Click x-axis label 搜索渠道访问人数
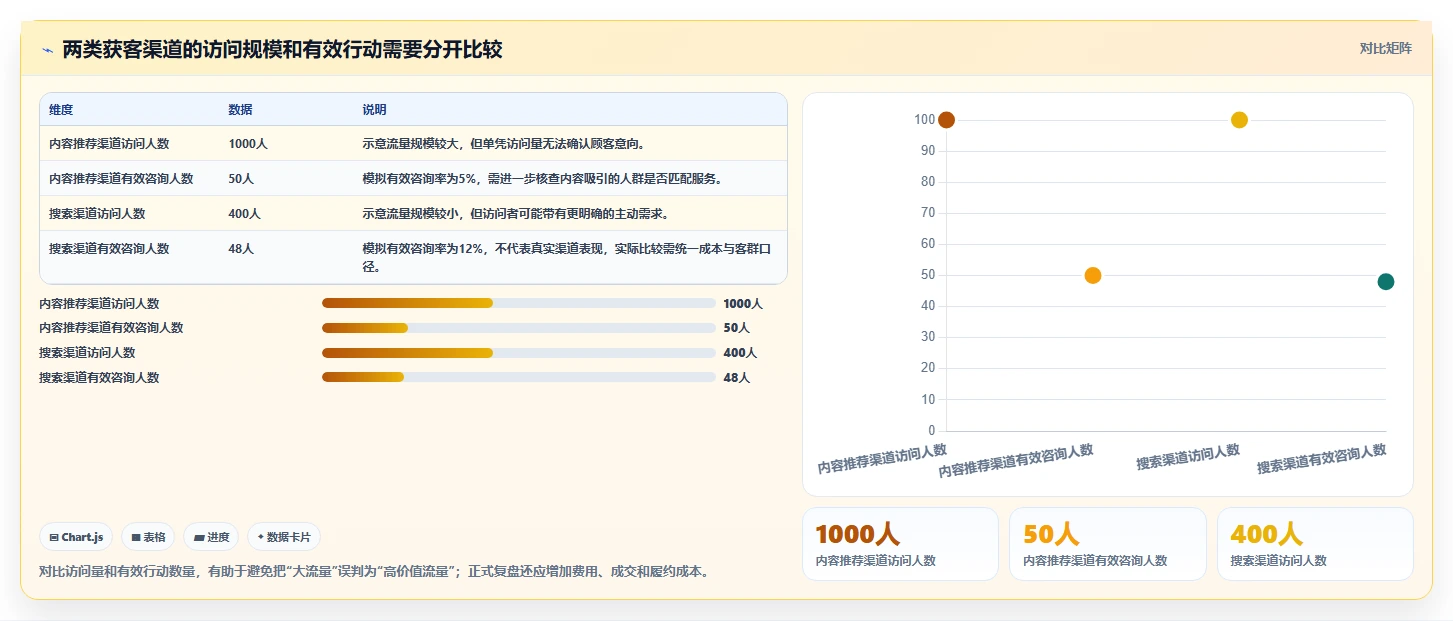Viewport: 1453px width, 621px height. pyautogui.click(x=1188, y=457)
